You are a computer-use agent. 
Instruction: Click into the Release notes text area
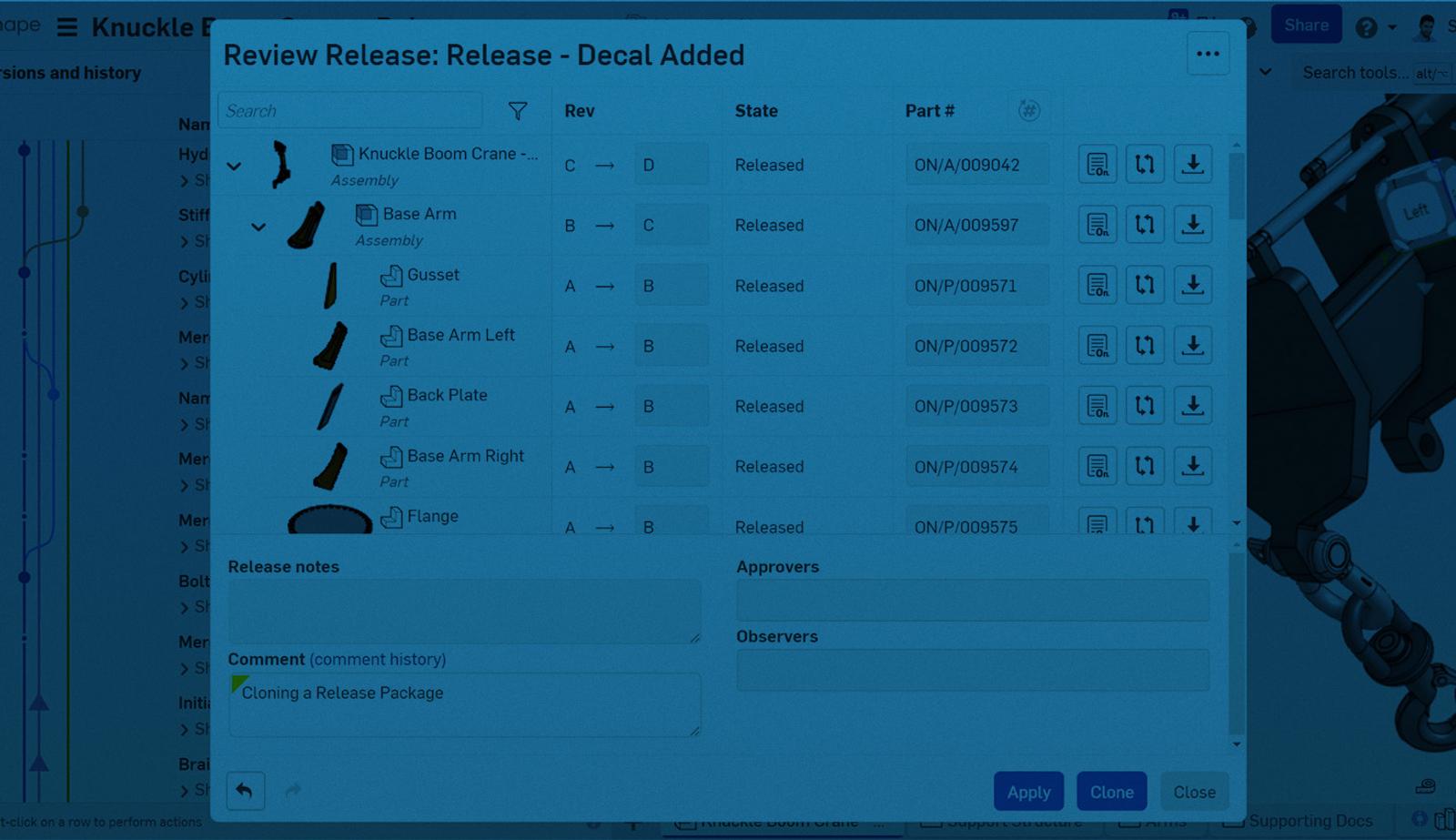[x=464, y=612]
